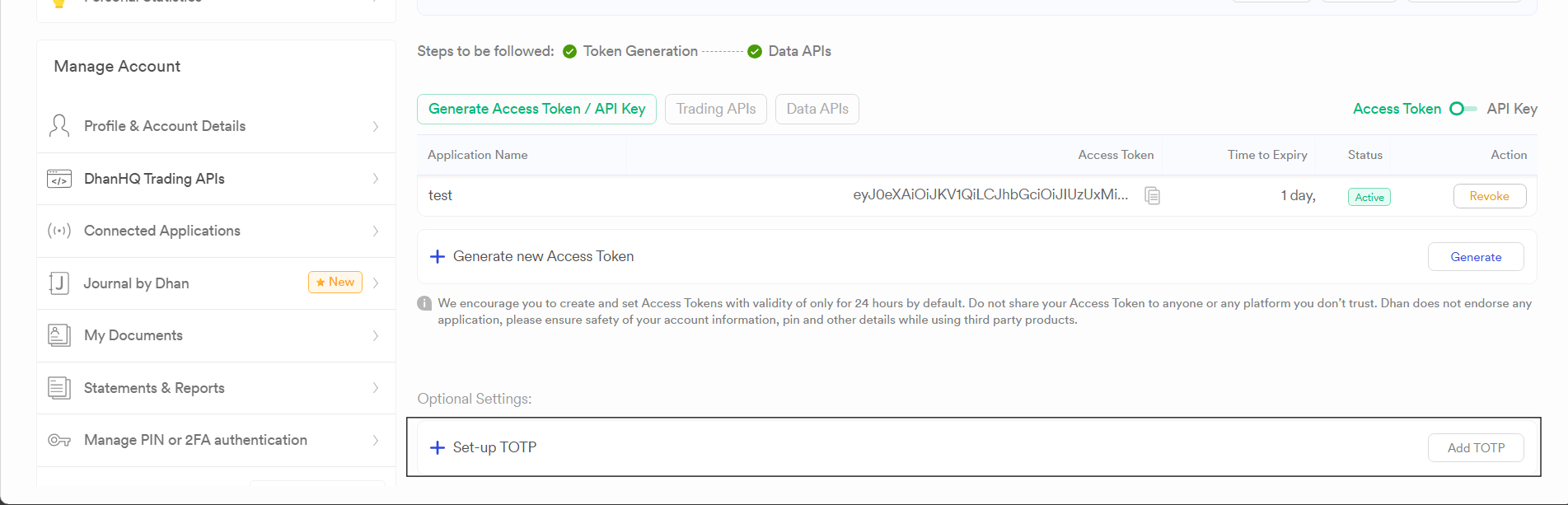
Task: Click the Profile & Account Details person icon
Action: click(59, 126)
